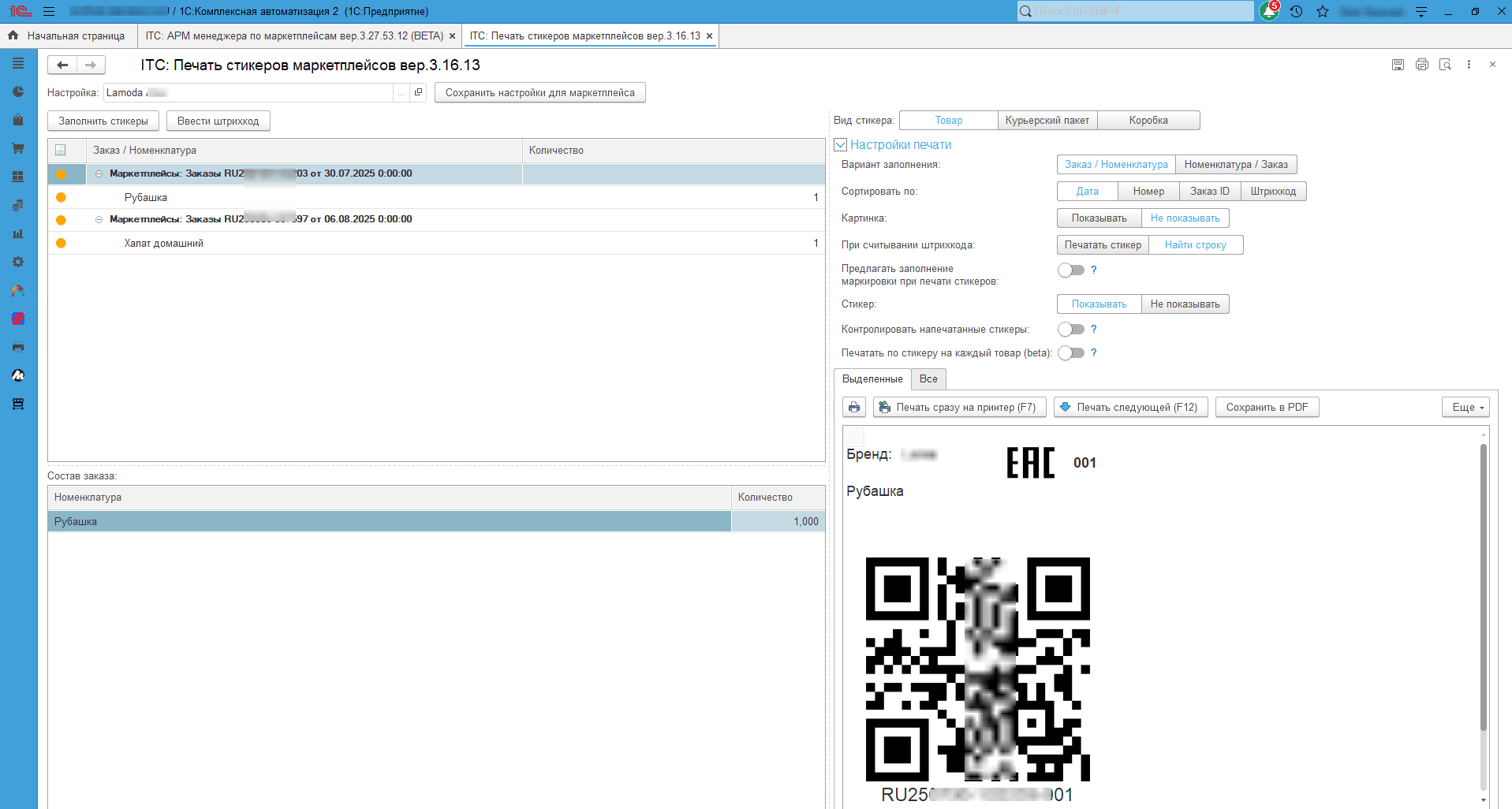The height and width of the screenshot is (809, 1512).
Task: Open history clock icon in title bar
Action: click(x=1296, y=12)
